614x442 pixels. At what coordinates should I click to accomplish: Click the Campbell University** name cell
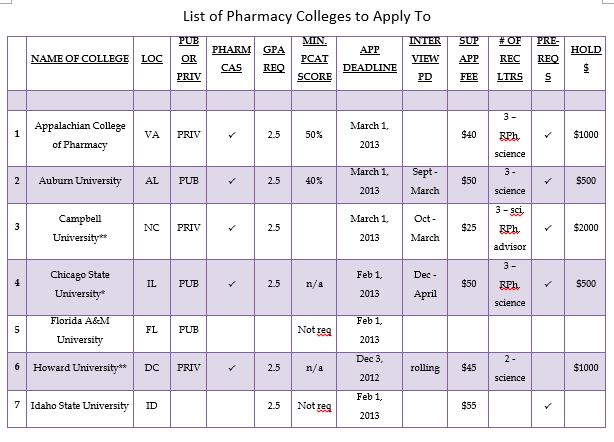click(80, 228)
